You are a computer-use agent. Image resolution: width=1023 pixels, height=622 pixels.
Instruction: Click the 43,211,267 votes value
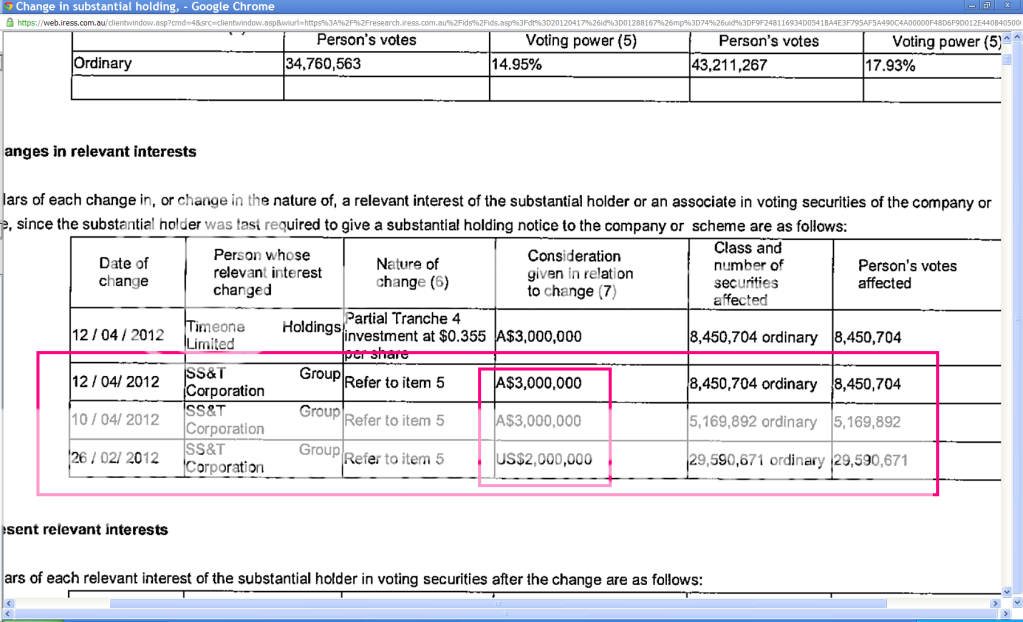(729, 65)
